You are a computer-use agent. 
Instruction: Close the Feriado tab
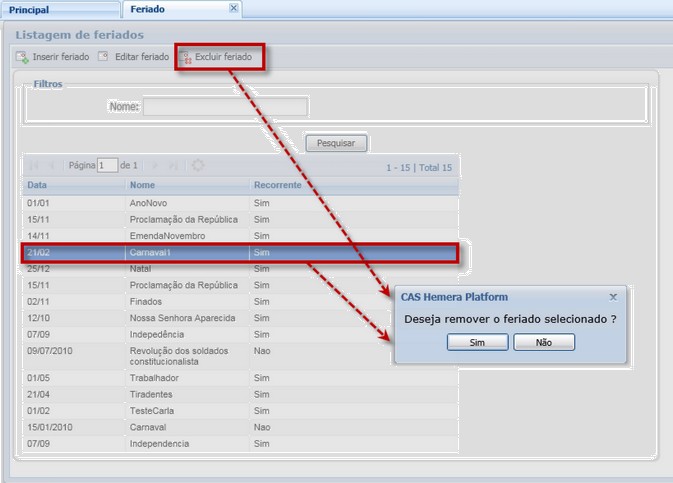tap(234, 8)
